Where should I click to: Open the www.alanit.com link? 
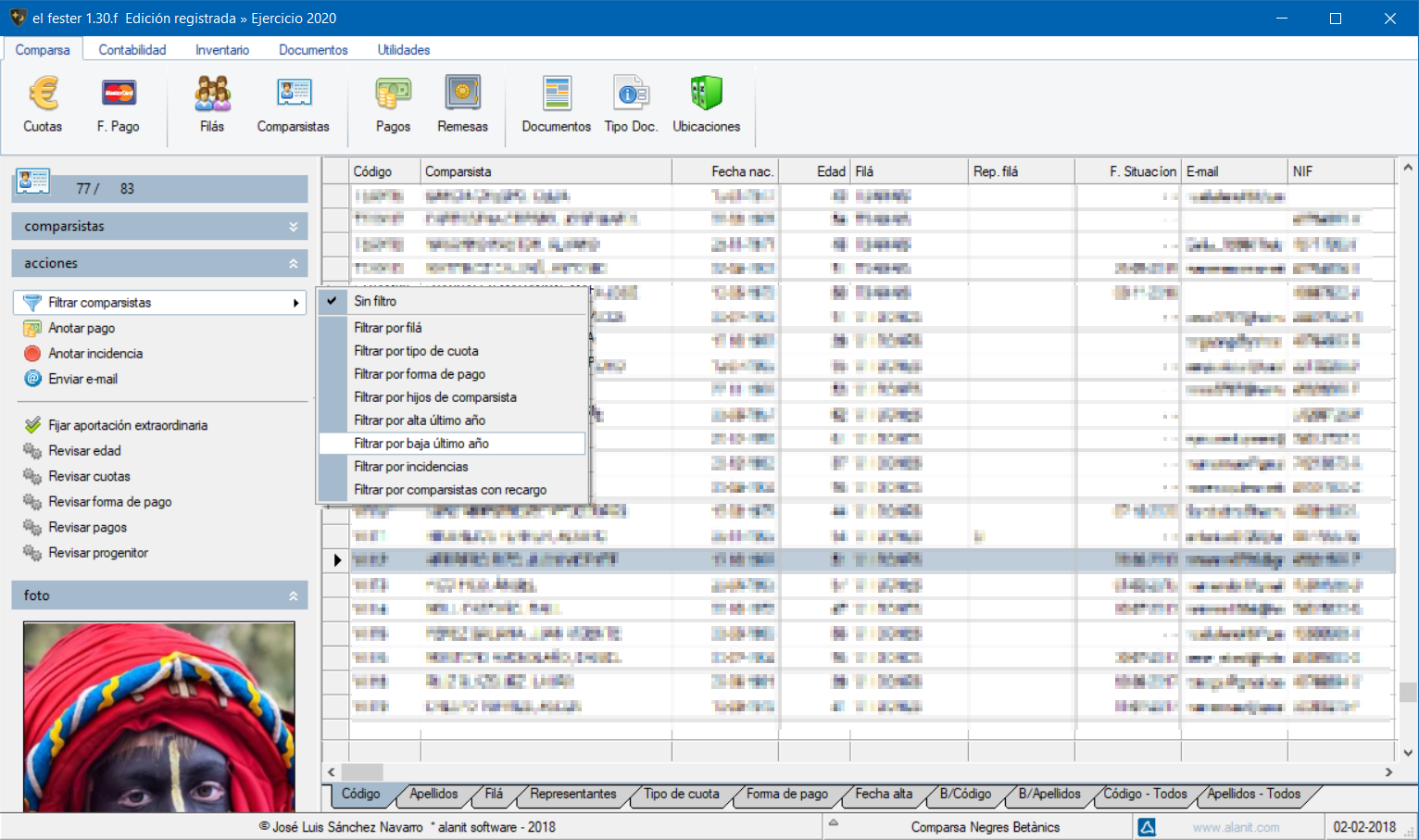[1236, 827]
